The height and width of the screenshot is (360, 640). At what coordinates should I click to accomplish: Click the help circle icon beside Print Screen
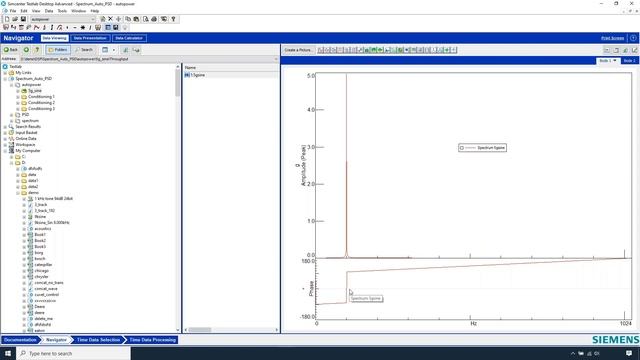click(x=633, y=38)
